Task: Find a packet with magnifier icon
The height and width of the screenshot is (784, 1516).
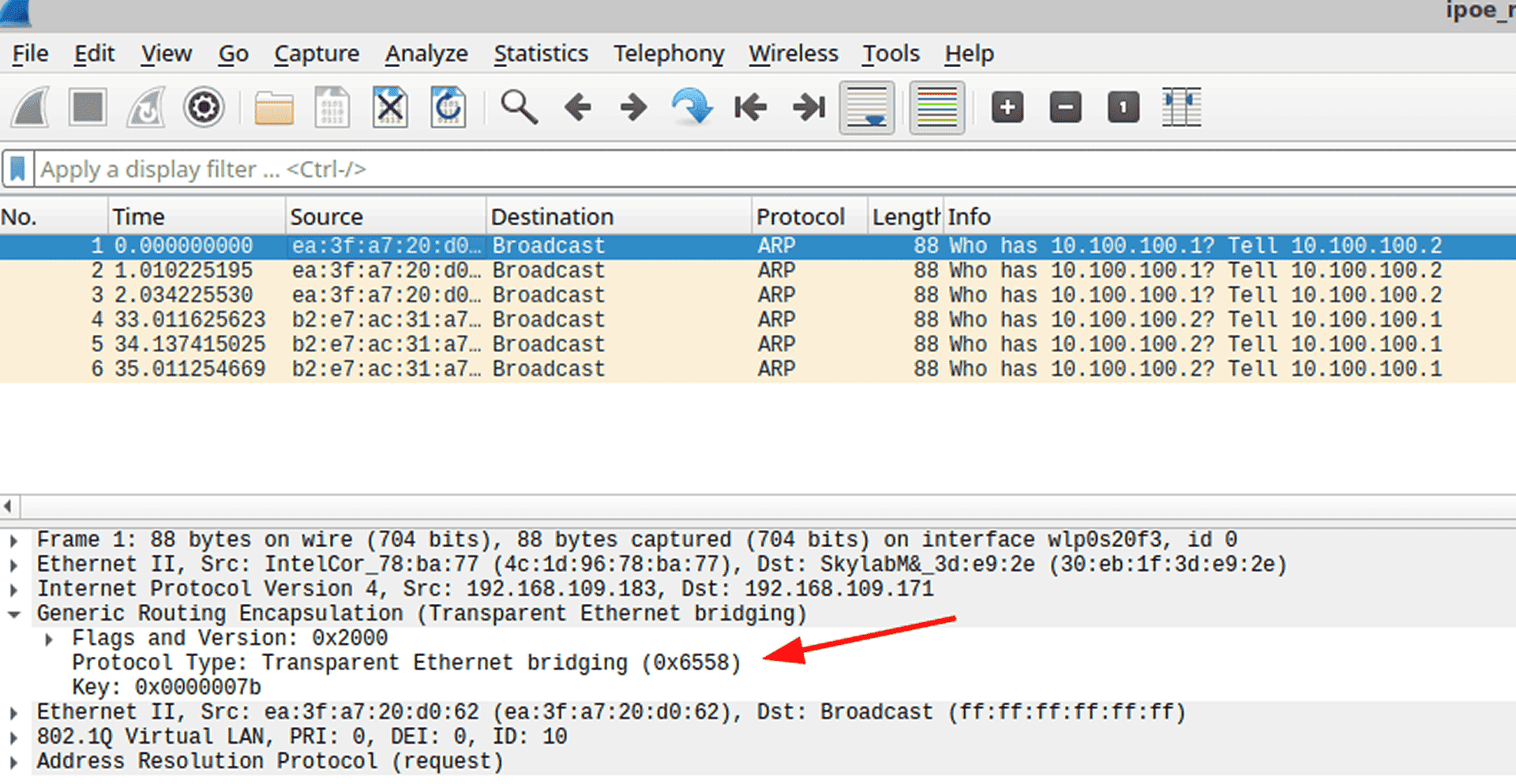Action: coord(519,107)
